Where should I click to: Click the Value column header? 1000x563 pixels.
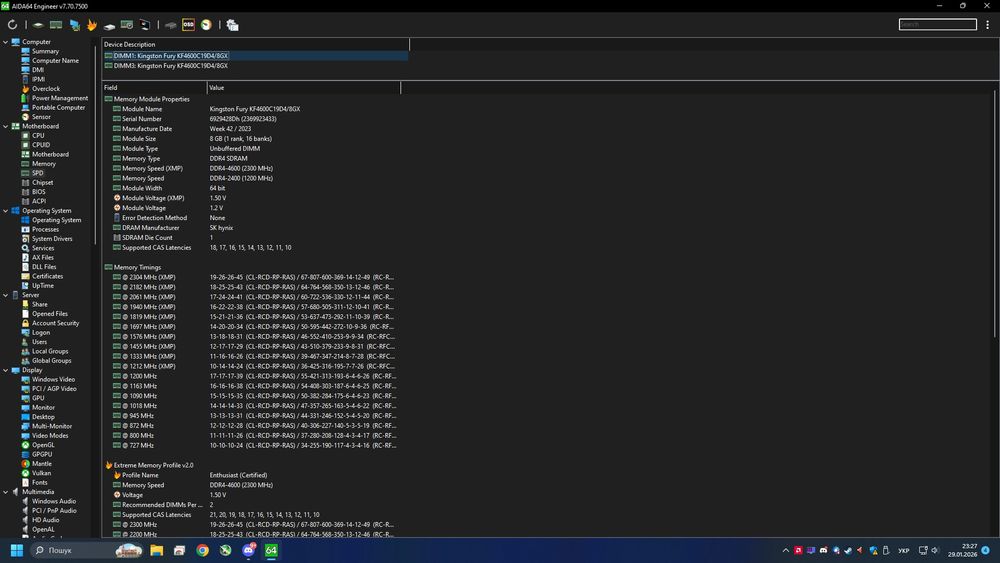tap(304, 87)
